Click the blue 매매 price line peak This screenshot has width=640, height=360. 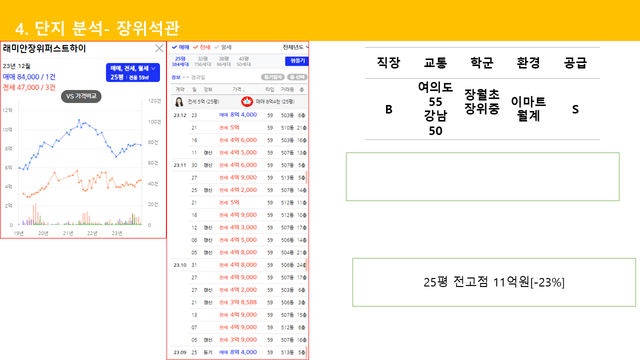click(x=79, y=120)
